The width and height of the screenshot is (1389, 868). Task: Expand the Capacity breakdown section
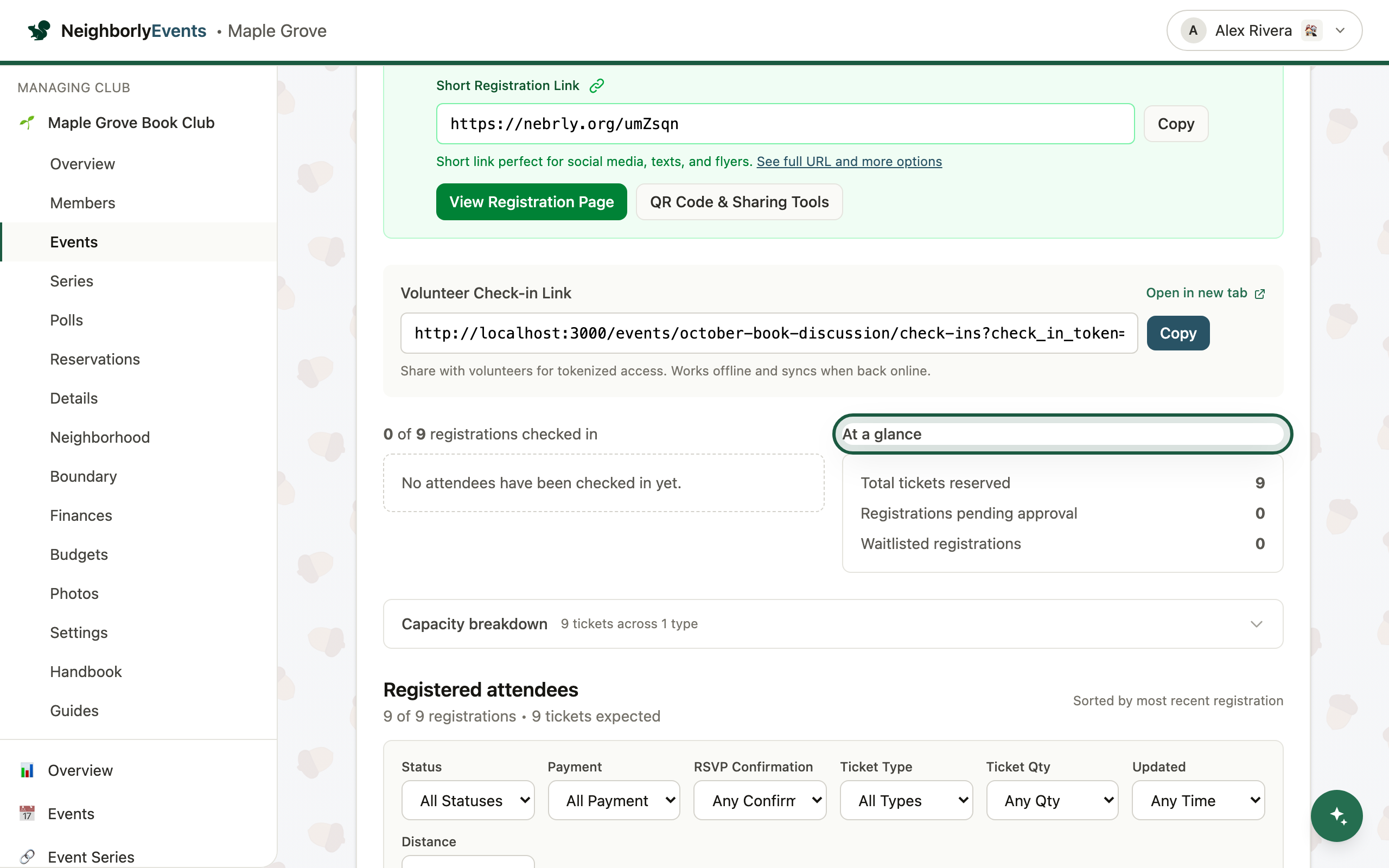coord(833,624)
